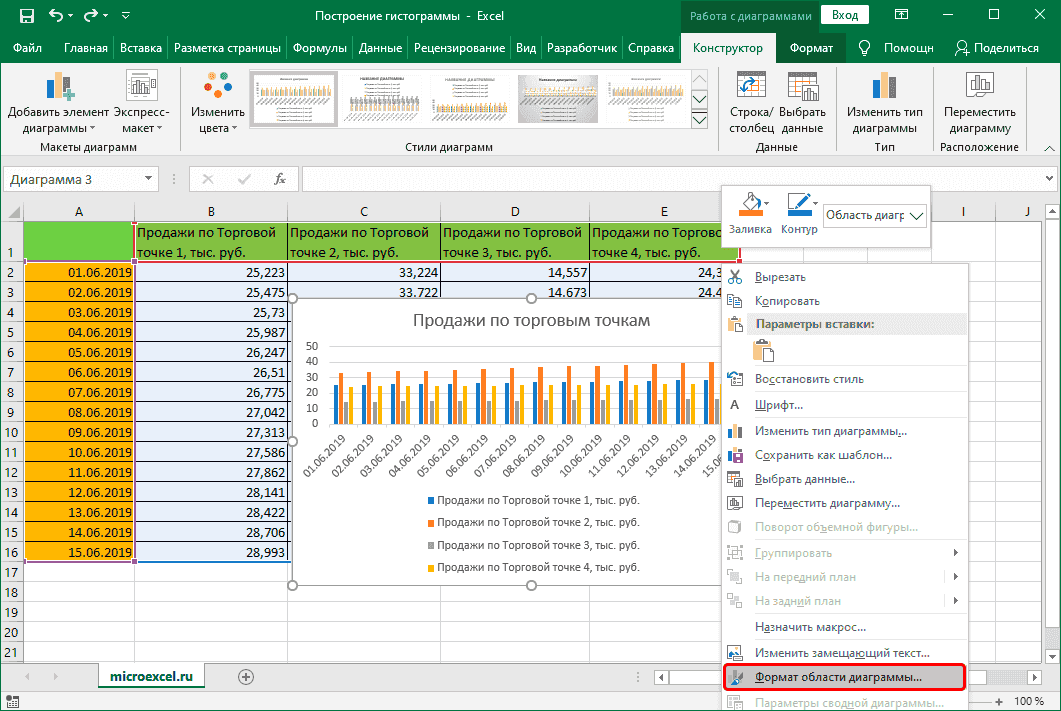
Task: Click the Undo arrow in the title bar
Action: click(57, 16)
